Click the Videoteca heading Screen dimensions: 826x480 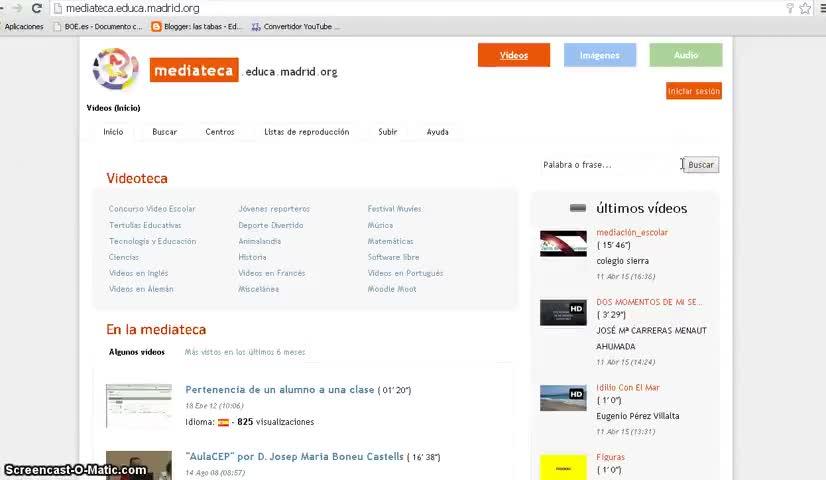(x=137, y=179)
